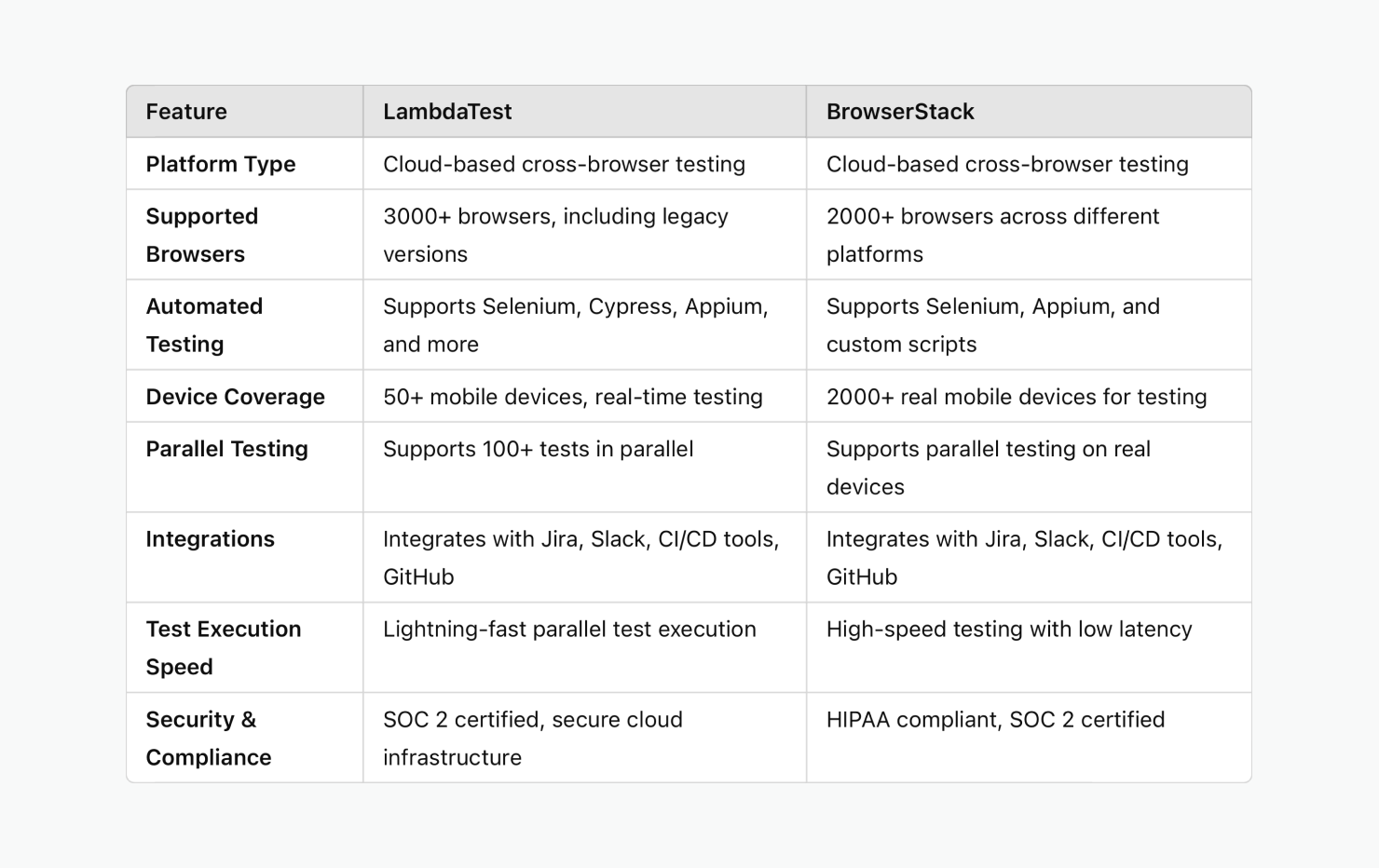Click the Selenium, Cypress, Appium cell
Viewport: 1379px width, 868px height.
575,325
